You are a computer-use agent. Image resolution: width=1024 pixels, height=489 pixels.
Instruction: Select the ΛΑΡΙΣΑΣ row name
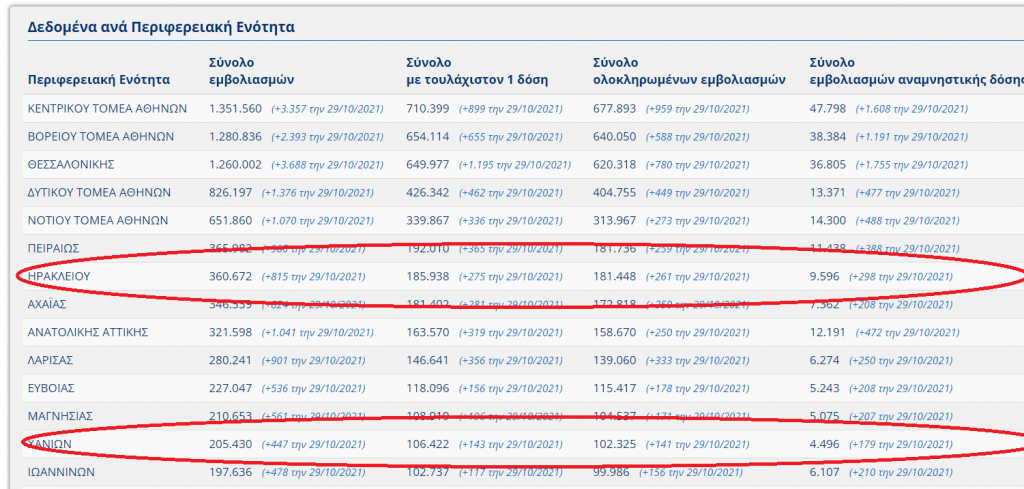click(x=52, y=359)
